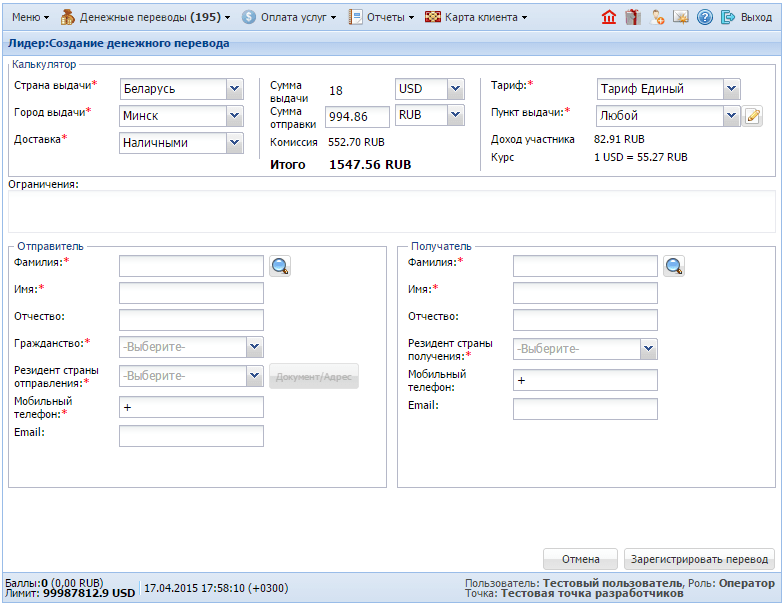
Task: Open the new message envelope icon
Action: point(681,17)
